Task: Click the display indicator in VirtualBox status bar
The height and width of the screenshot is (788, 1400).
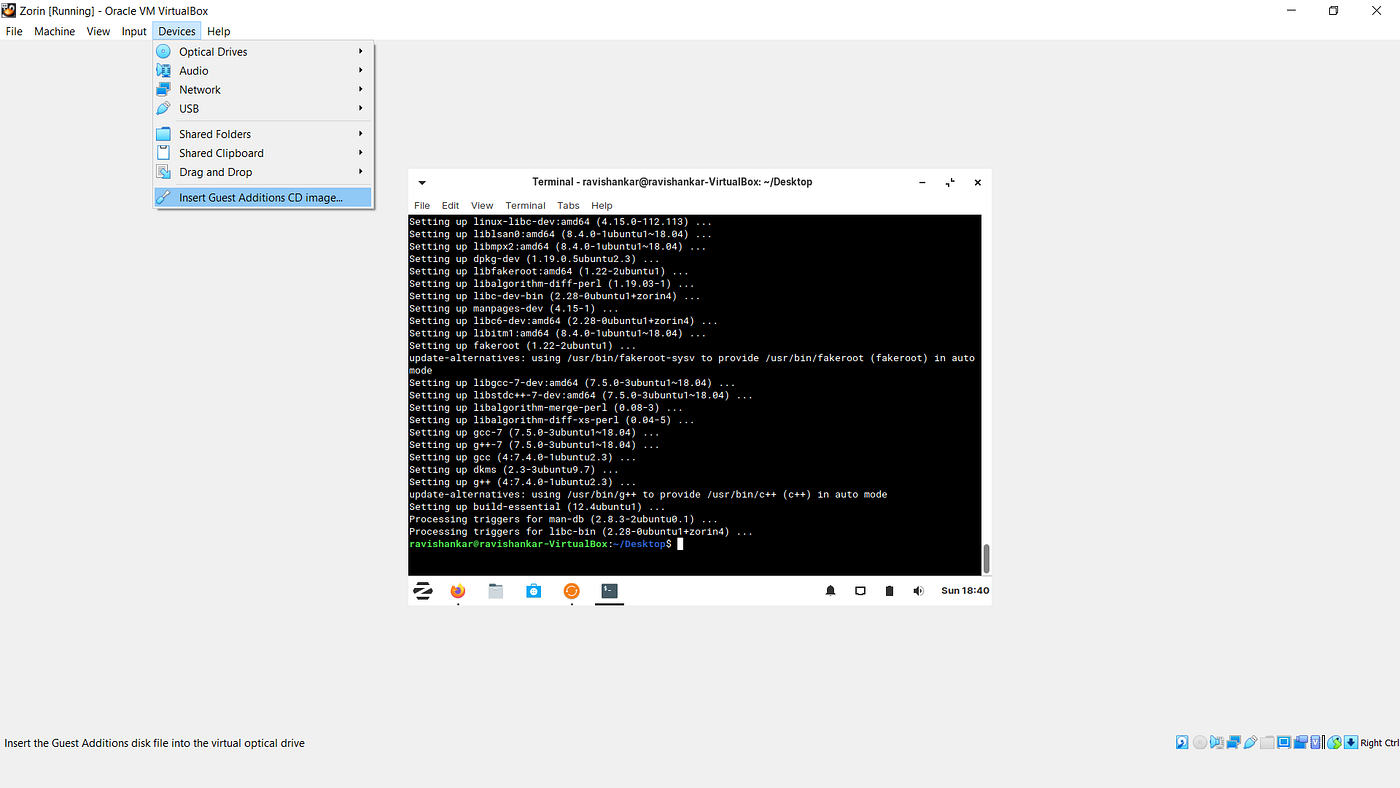Action: [x=1284, y=742]
